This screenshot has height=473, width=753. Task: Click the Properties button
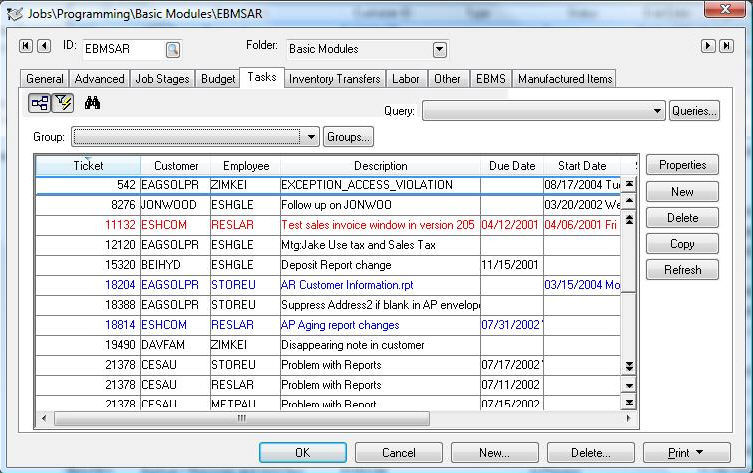[682, 165]
